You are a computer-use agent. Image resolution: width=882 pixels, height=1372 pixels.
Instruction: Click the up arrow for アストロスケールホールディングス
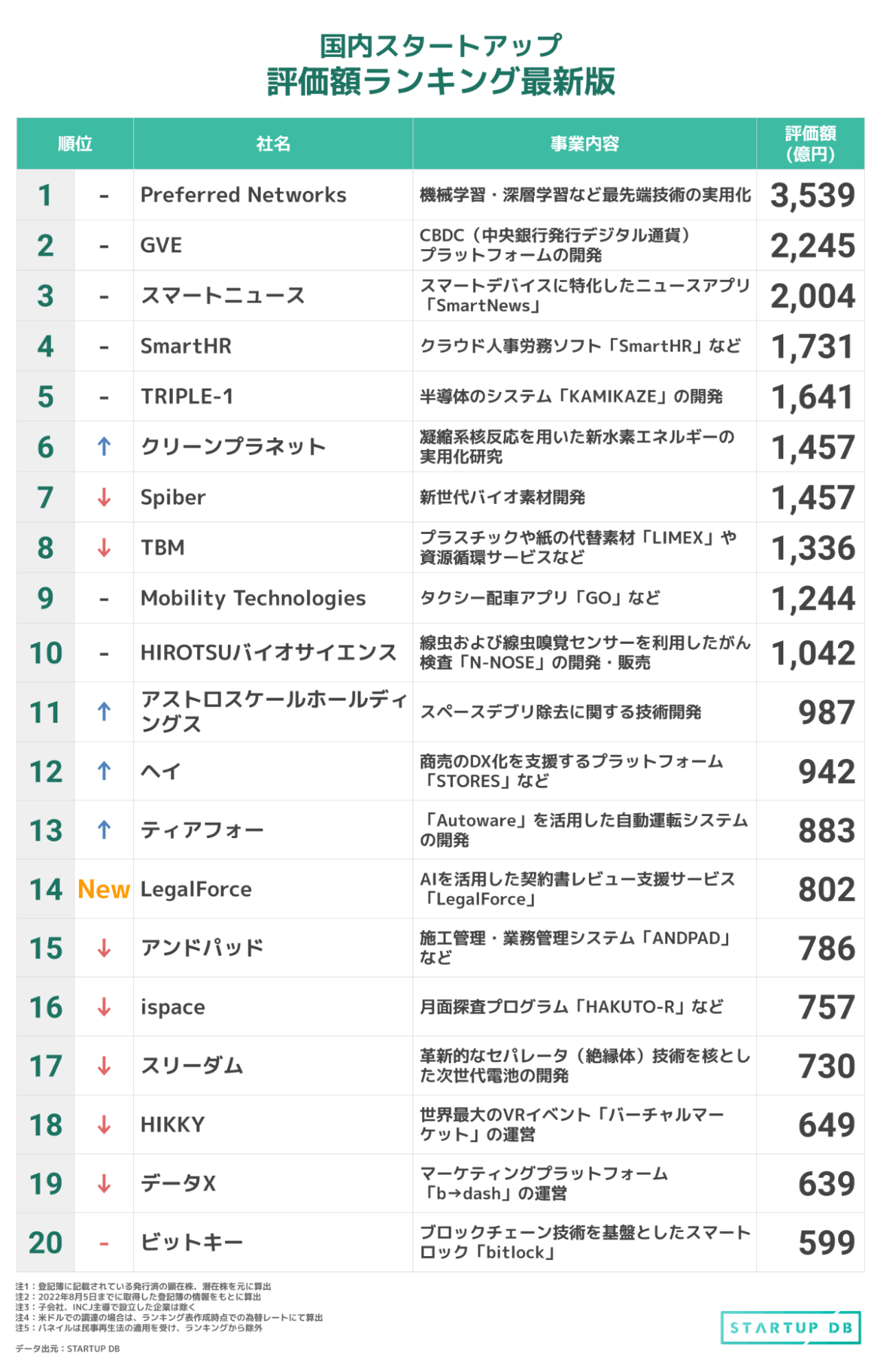(104, 712)
